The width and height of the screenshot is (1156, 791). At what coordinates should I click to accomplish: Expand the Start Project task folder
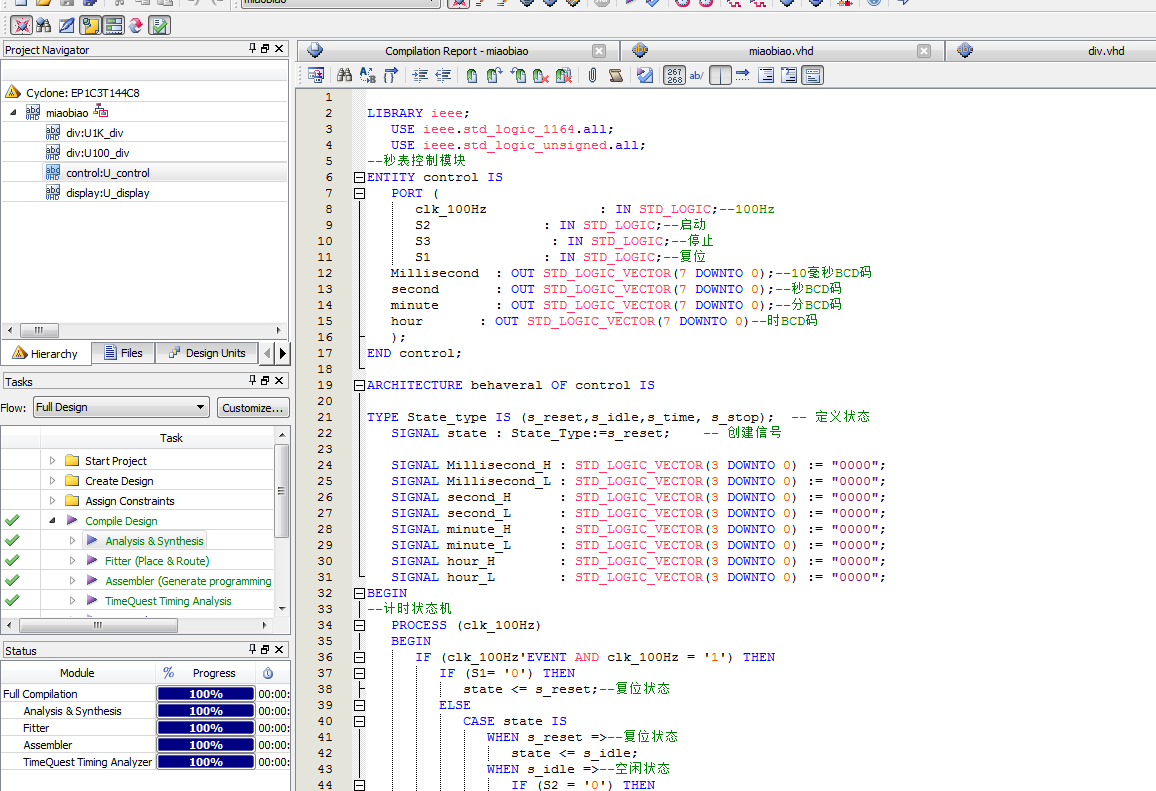(x=53, y=461)
